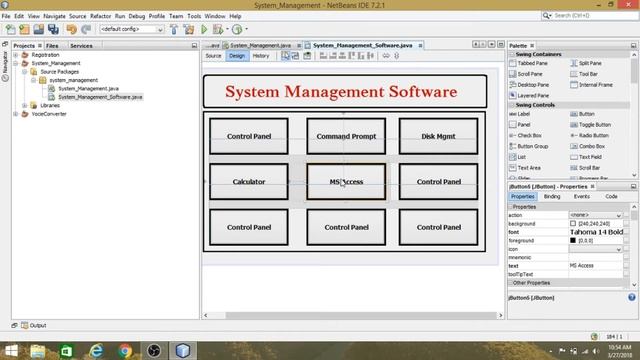The image size is (640, 360).
Task: Select Label component in the palette
Action: (x=520, y=114)
